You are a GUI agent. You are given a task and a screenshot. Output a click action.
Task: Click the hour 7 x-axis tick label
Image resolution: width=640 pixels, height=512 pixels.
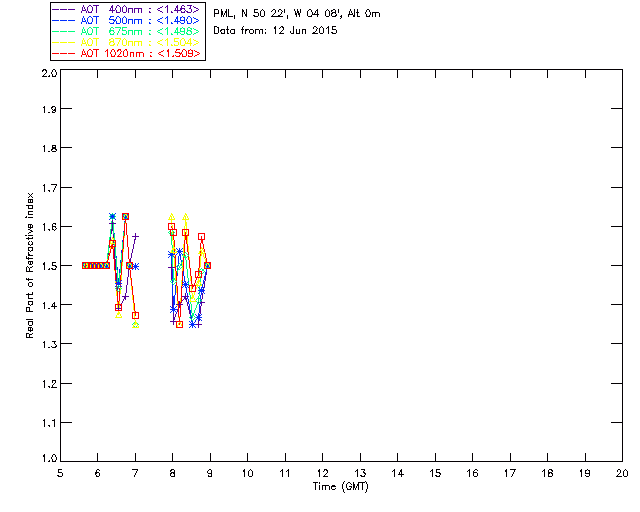tap(135, 473)
